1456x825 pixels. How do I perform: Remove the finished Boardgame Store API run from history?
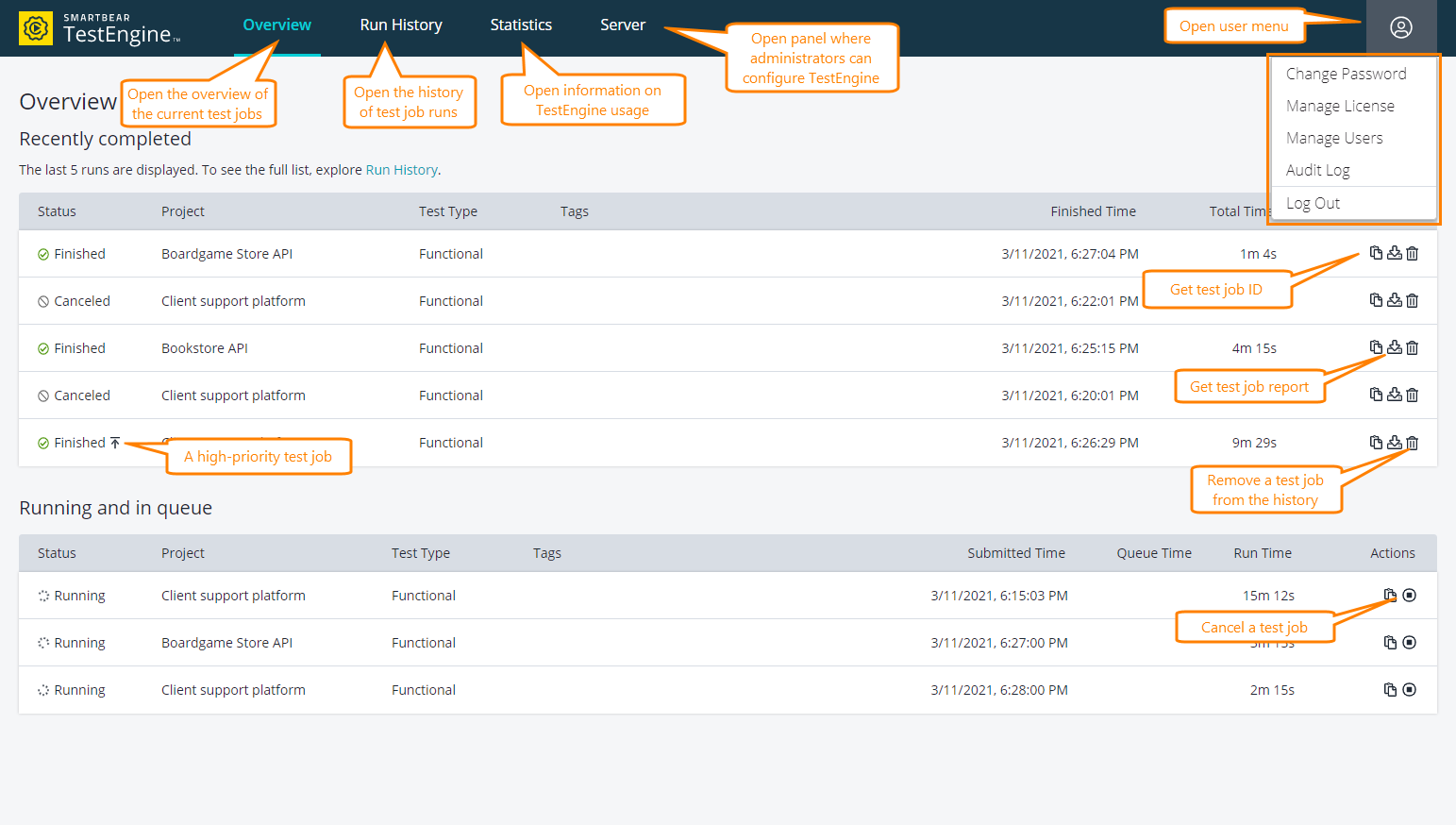(1412, 253)
